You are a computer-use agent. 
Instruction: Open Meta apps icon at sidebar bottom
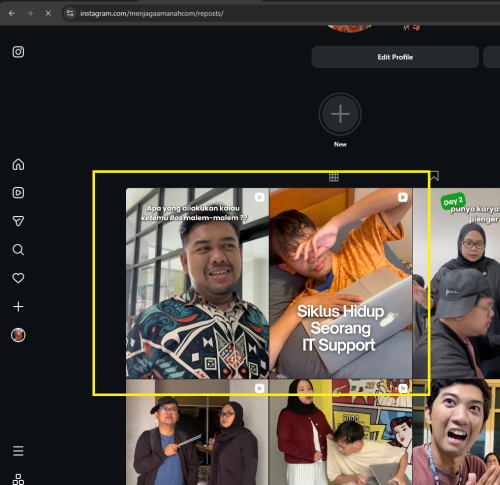click(x=18, y=479)
